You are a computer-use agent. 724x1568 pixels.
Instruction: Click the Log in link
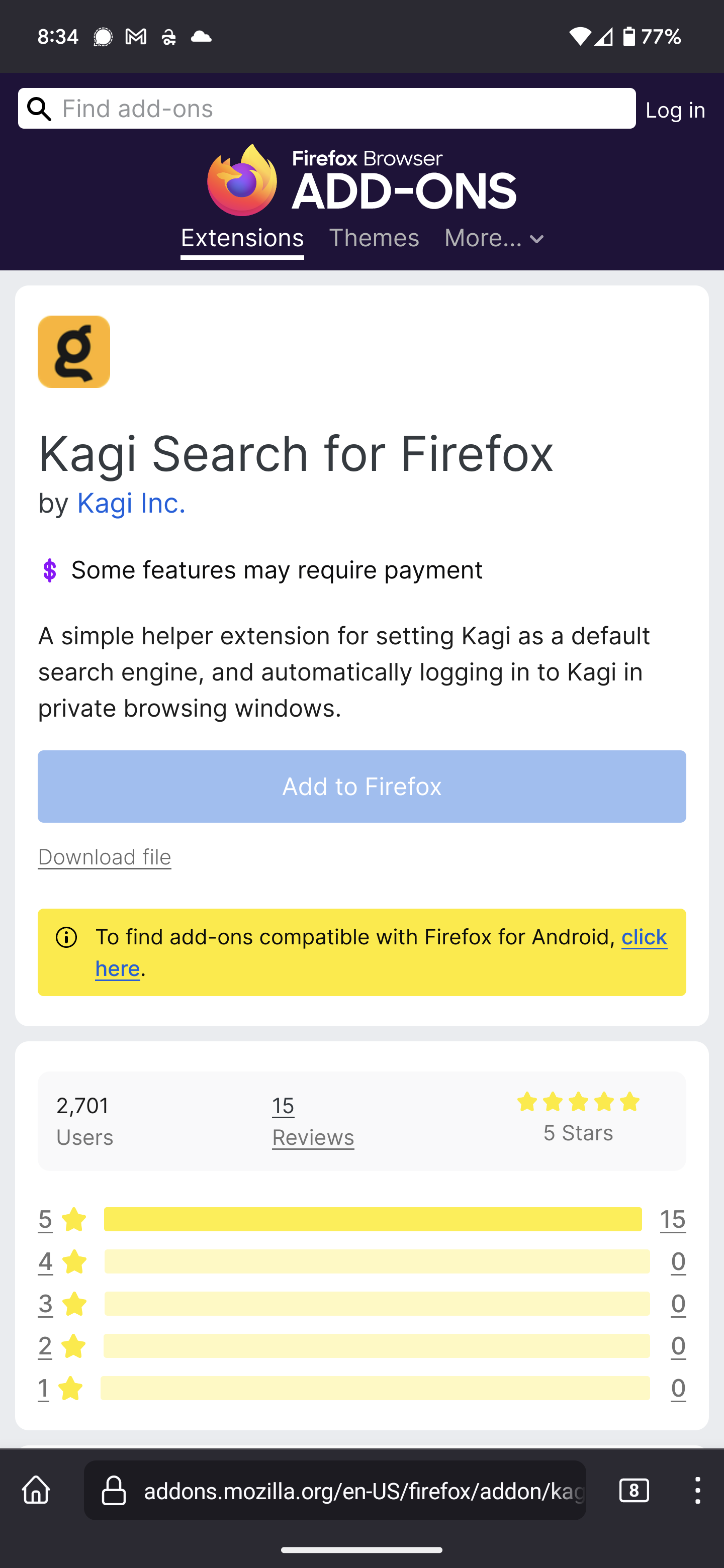(675, 110)
